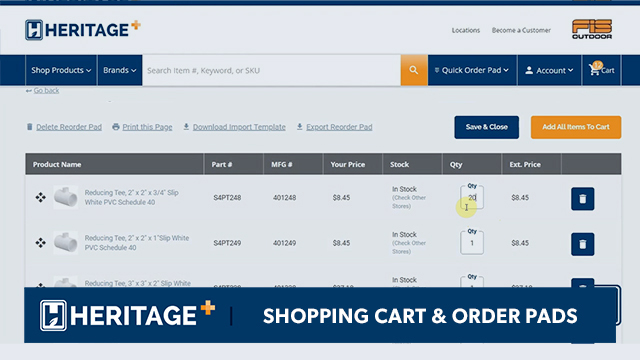Delete the S4PT249 row with trash icon

(582, 244)
